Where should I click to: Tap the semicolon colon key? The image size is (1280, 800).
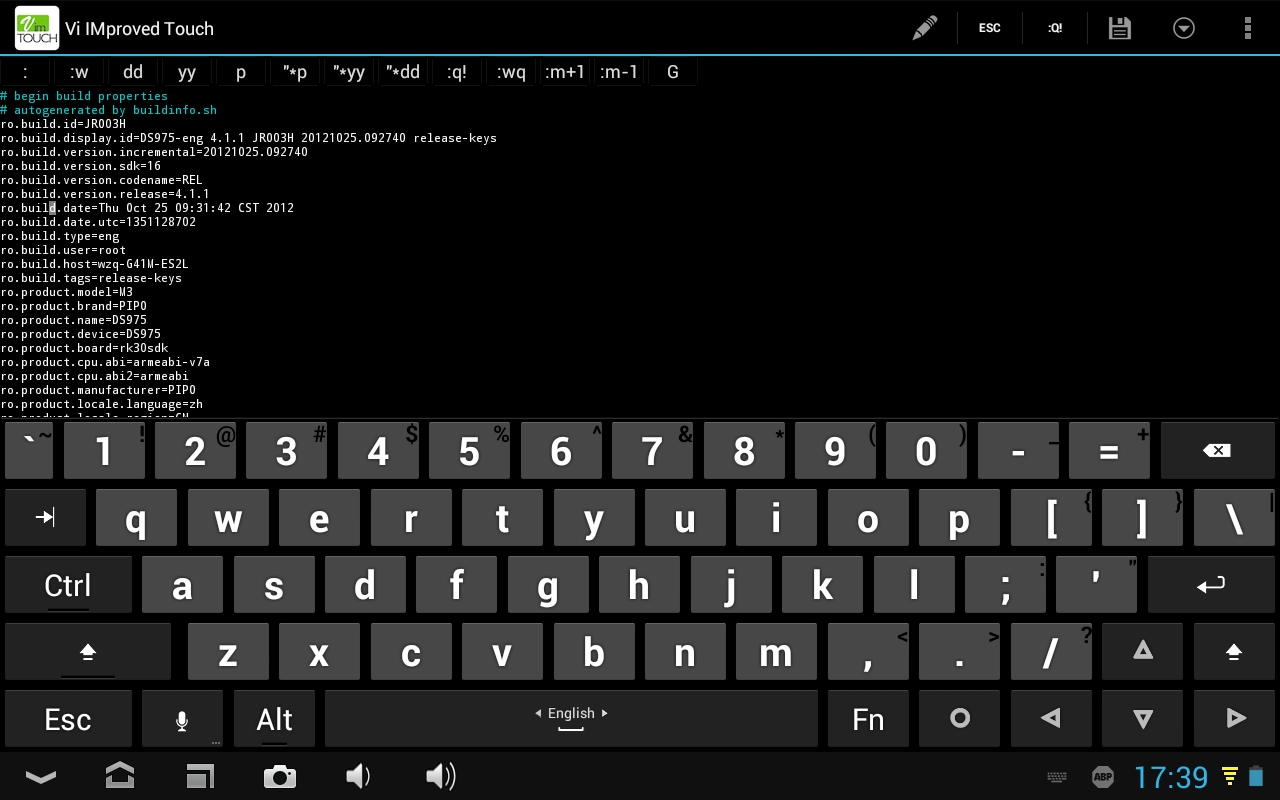(x=1005, y=585)
